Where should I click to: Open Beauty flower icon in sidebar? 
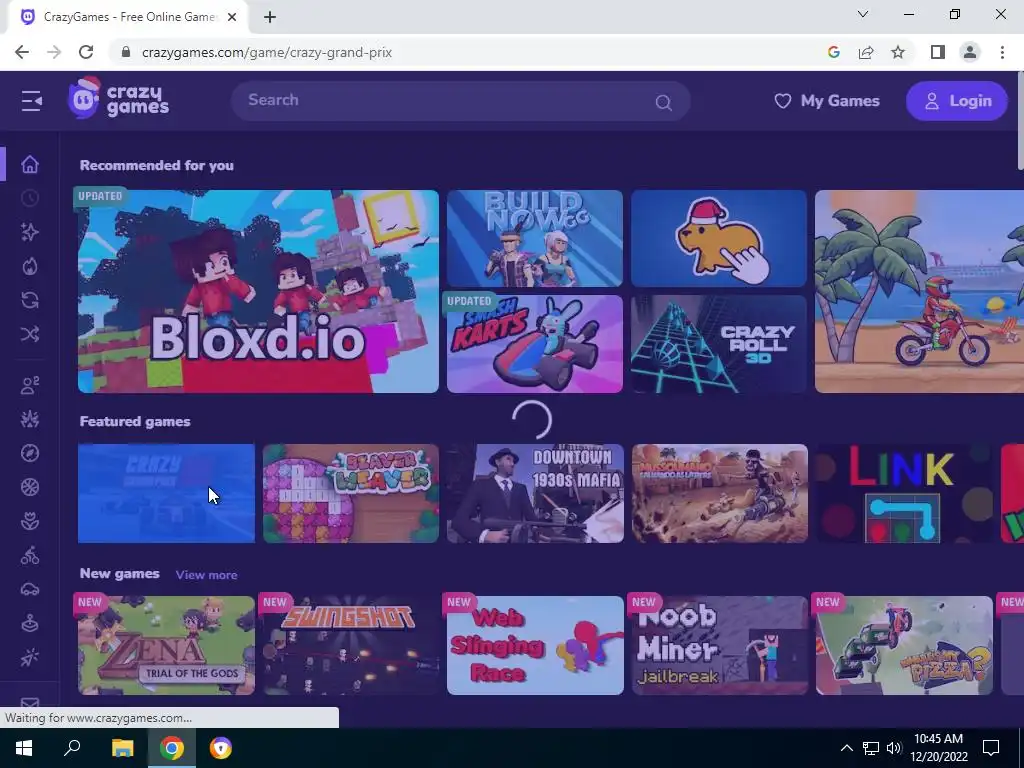click(x=30, y=521)
